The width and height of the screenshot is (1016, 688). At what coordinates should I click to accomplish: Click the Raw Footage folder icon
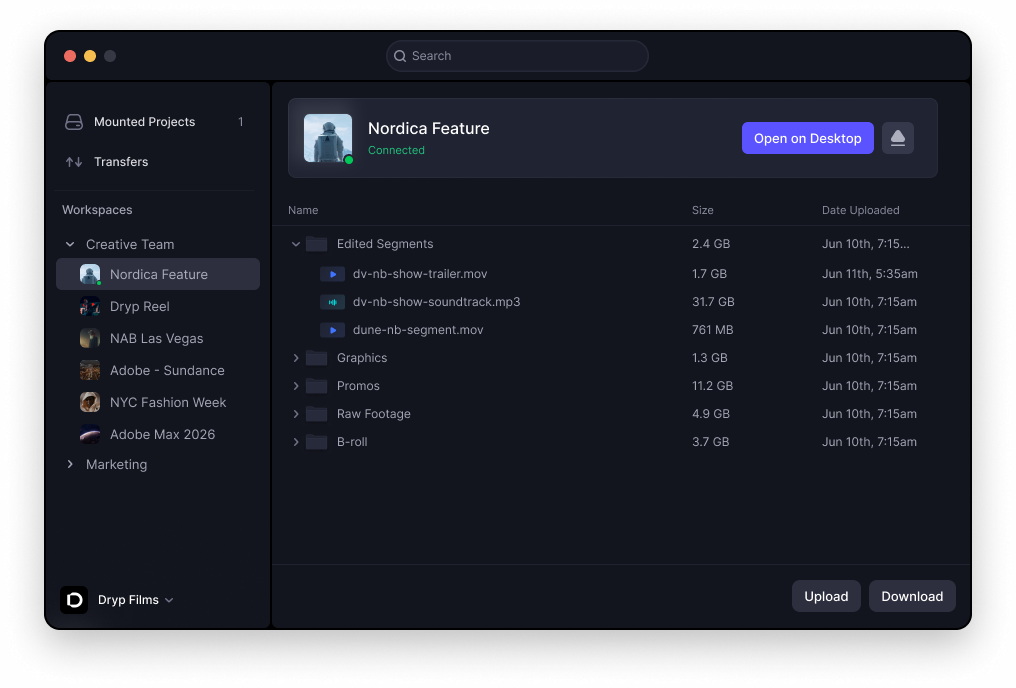[317, 414]
